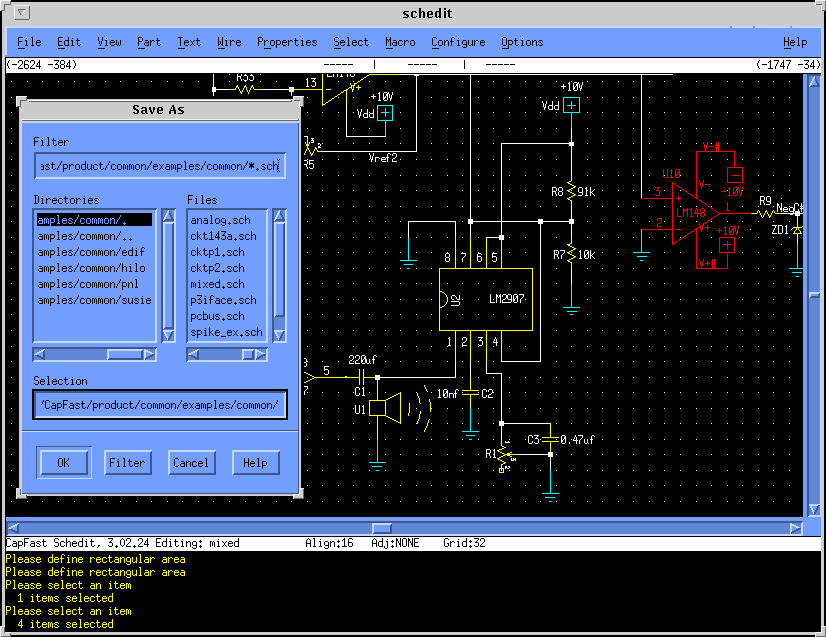Click Files list scroll down arrow
Screen dimensions: 826x637
tap(280, 335)
